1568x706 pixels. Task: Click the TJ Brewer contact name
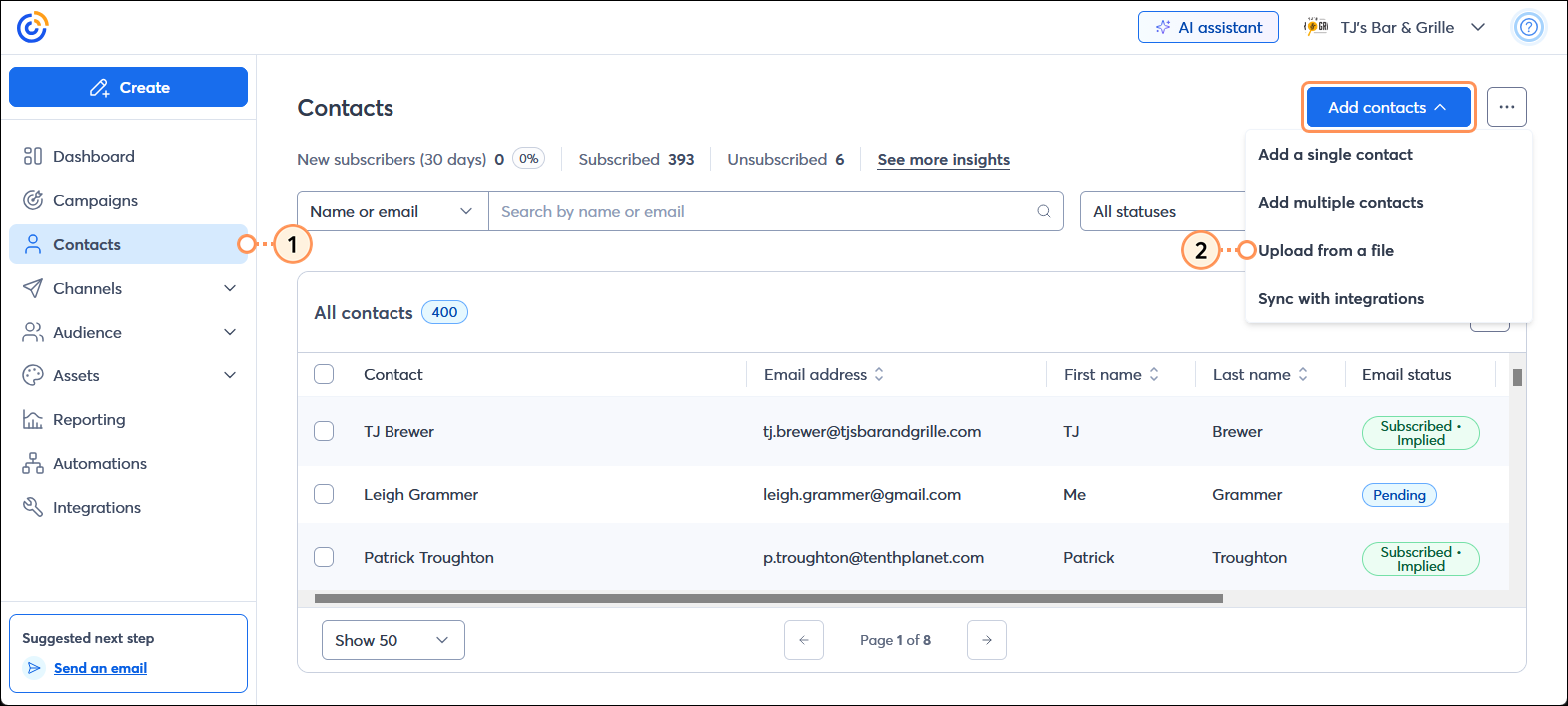pyautogui.click(x=398, y=431)
